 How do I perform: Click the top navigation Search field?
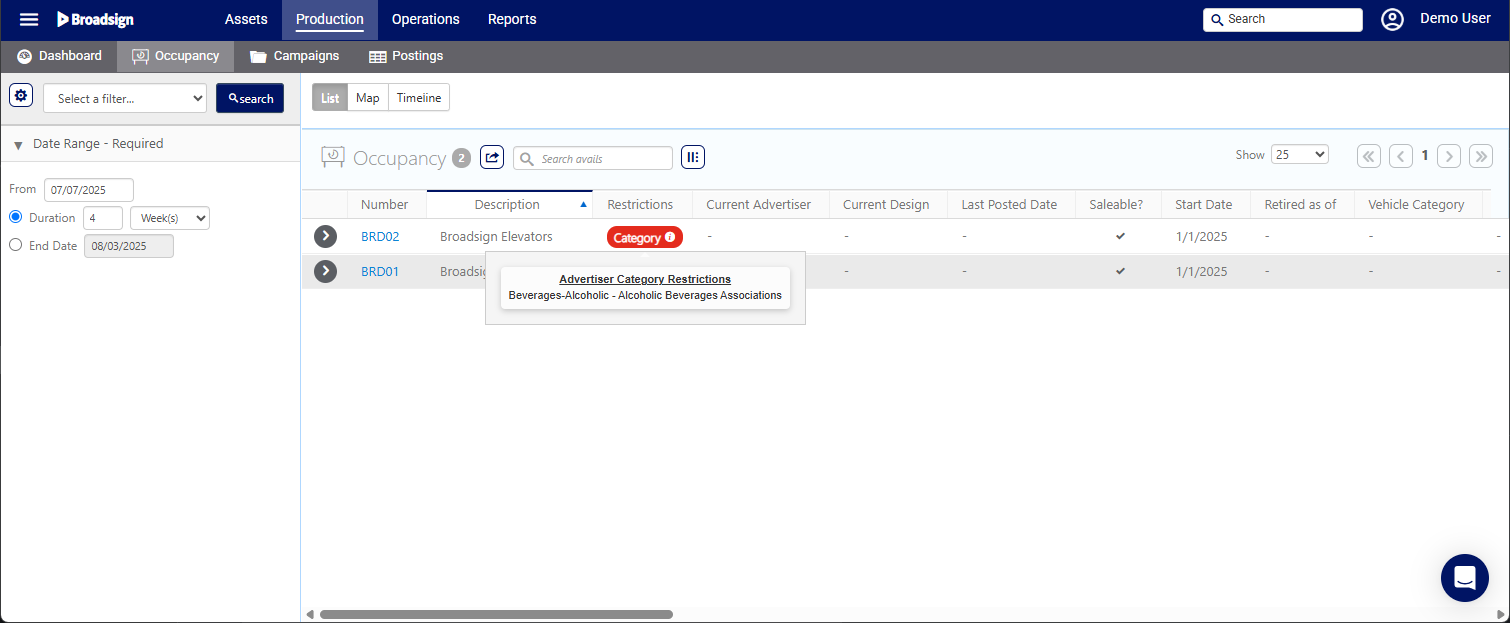(x=1283, y=19)
